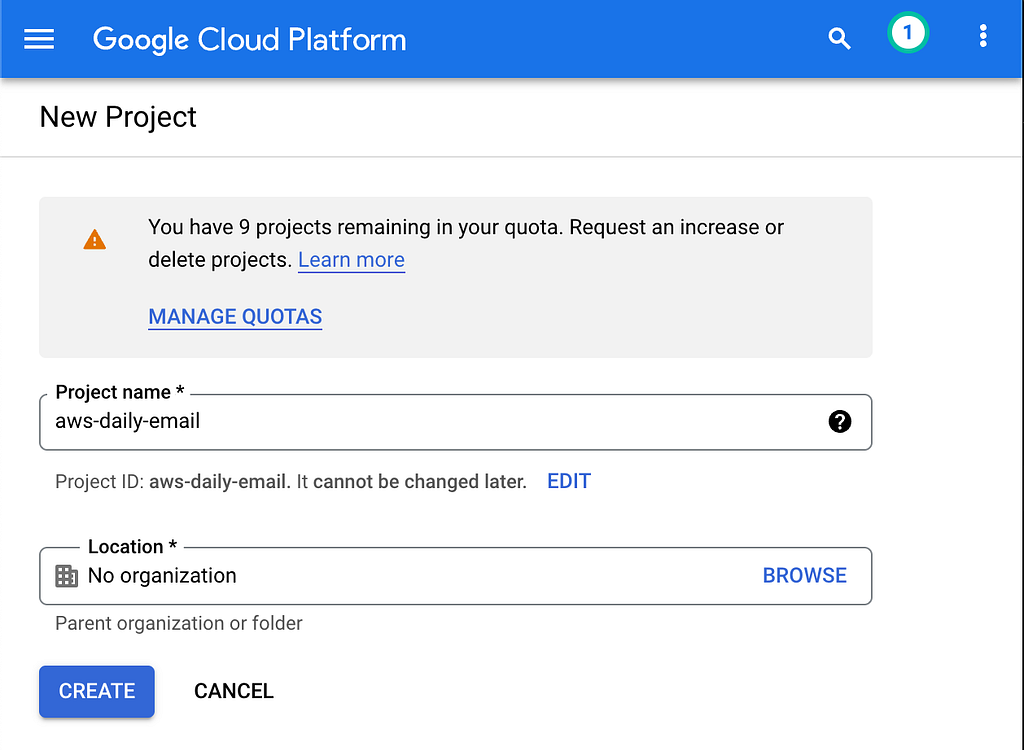Click the Project name help question icon
This screenshot has width=1024, height=750.
[x=840, y=421]
